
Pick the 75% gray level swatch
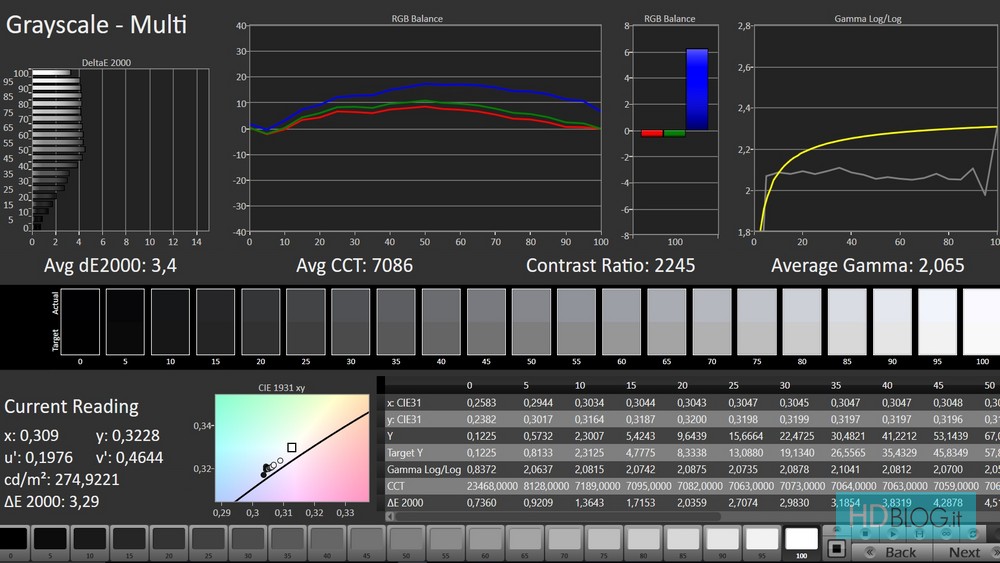pyautogui.click(x=605, y=538)
